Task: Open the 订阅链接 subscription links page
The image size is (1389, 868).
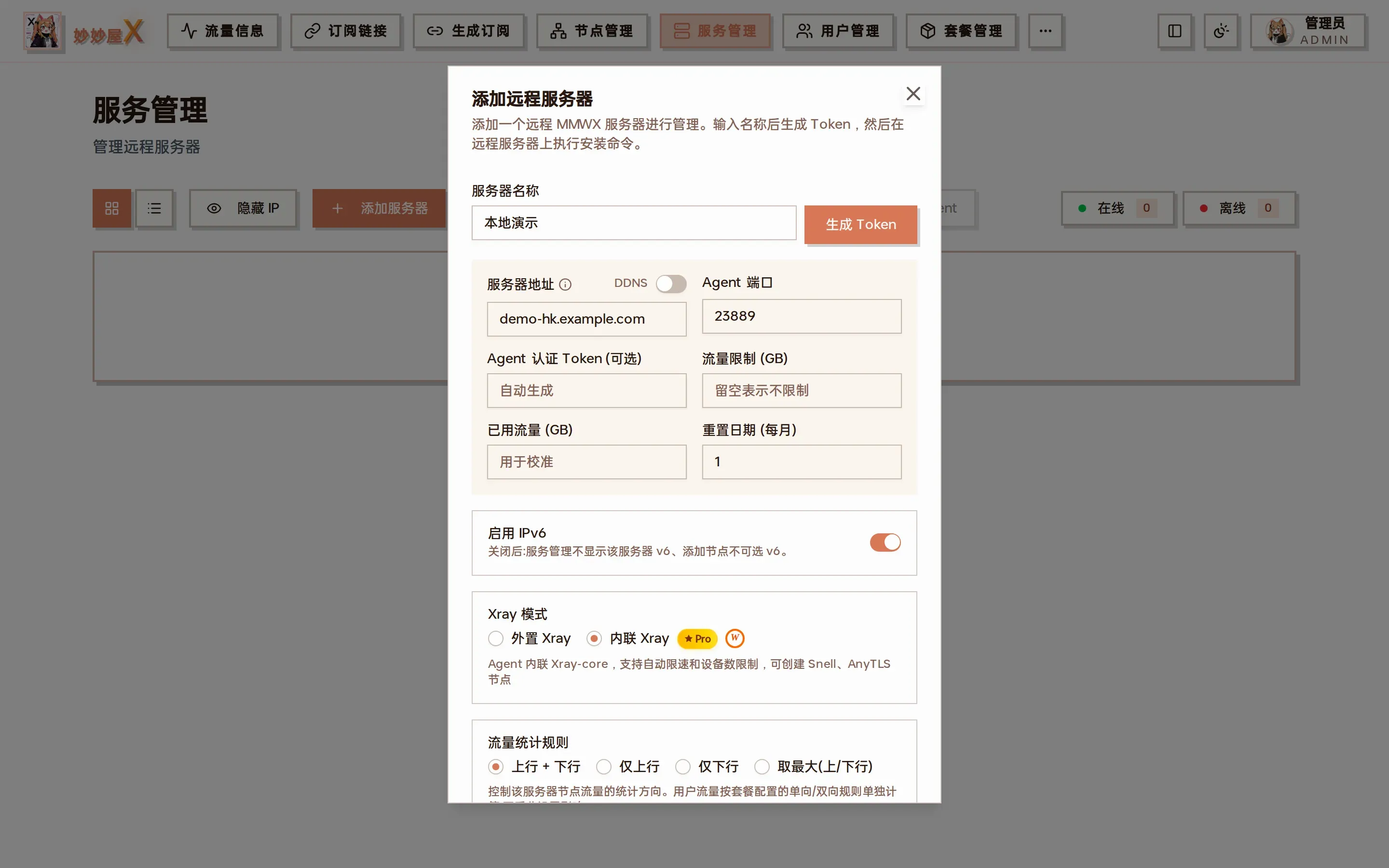Action: point(345,31)
